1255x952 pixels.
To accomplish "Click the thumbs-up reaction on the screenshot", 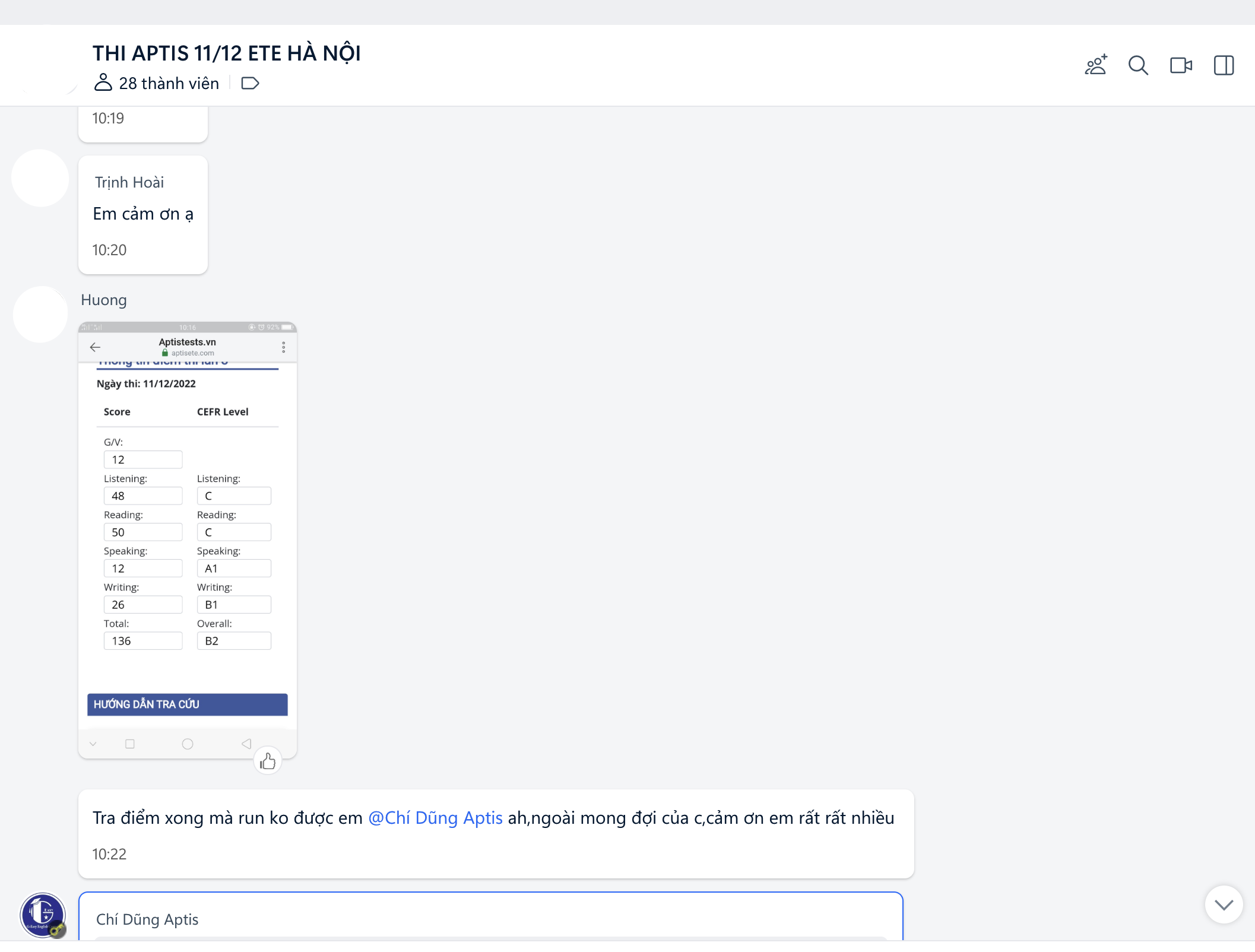I will pos(268,761).
